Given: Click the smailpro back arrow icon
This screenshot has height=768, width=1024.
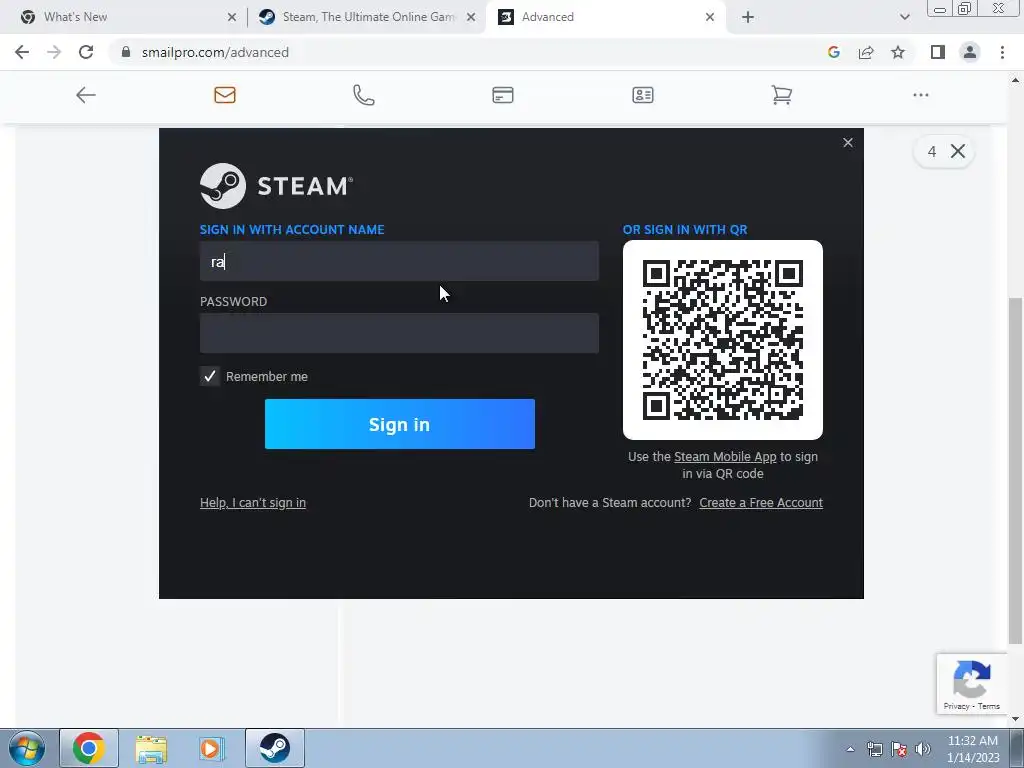Looking at the screenshot, I should (86, 95).
